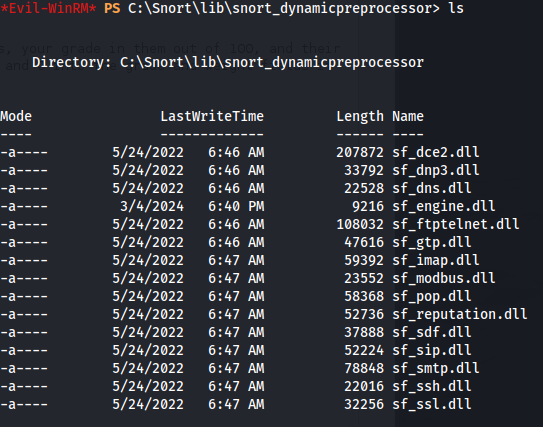
Task: Click the ls command in the prompt
Action: 456,8
